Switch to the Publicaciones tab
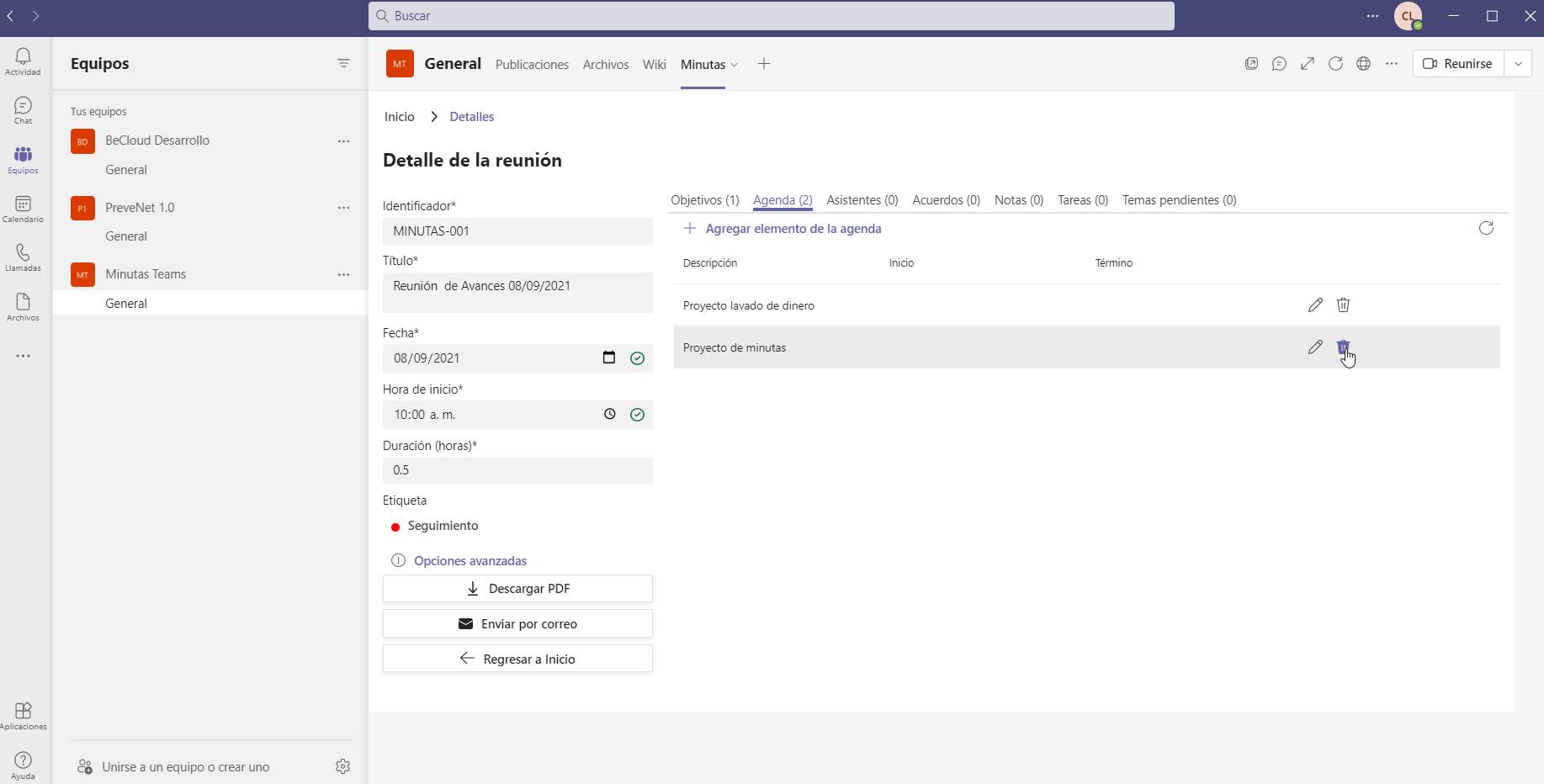The image size is (1544, 784). 532,65
